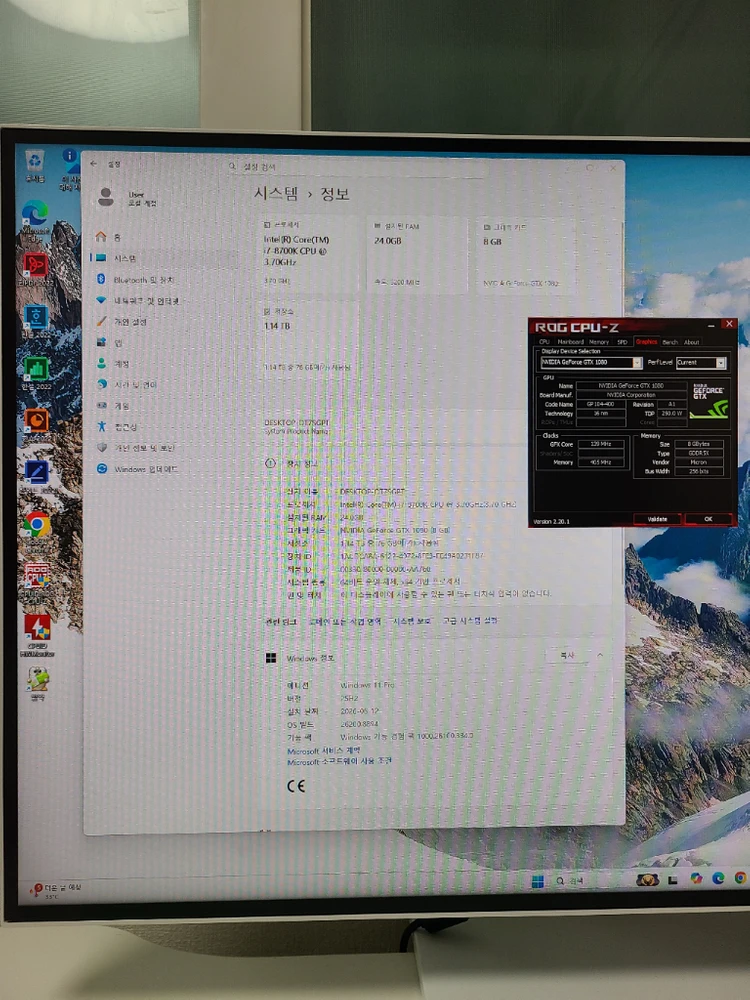750x1000 pixels.
Task: Click OK in the CPU-Z window
Action: pyautogui.click(x=708, y=518)
